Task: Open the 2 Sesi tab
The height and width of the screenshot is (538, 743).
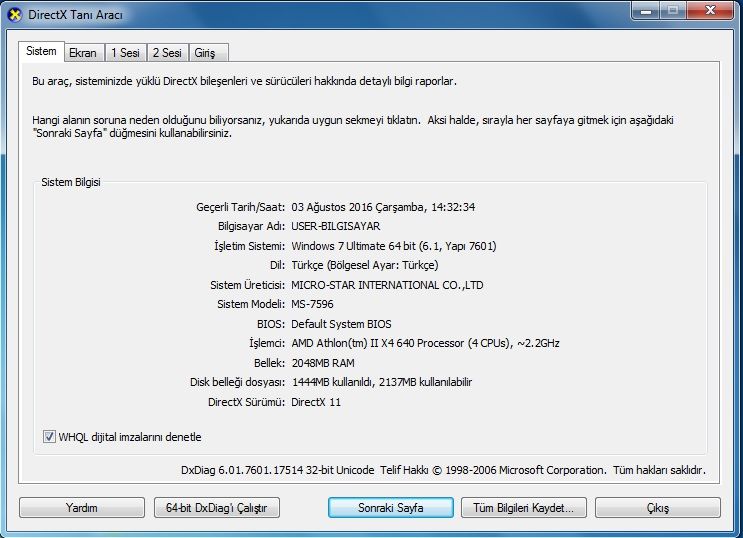Action: (x=167, y=53)
